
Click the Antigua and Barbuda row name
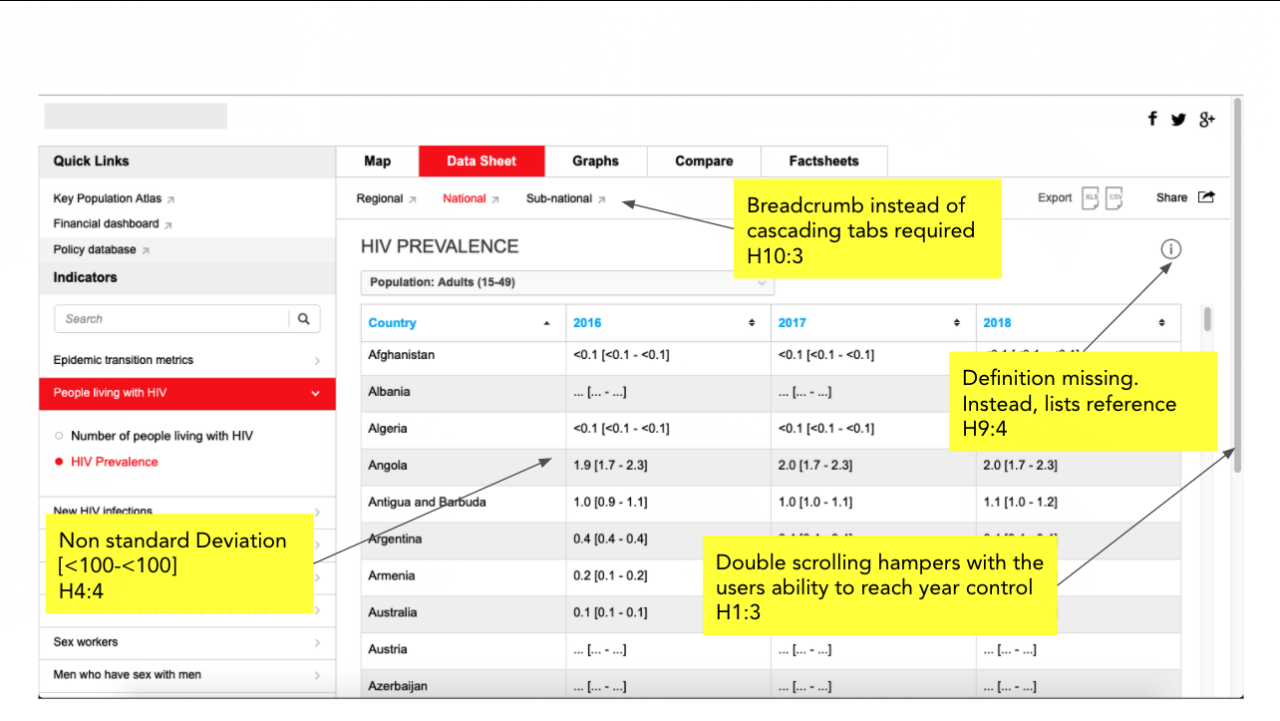(427, 502)
